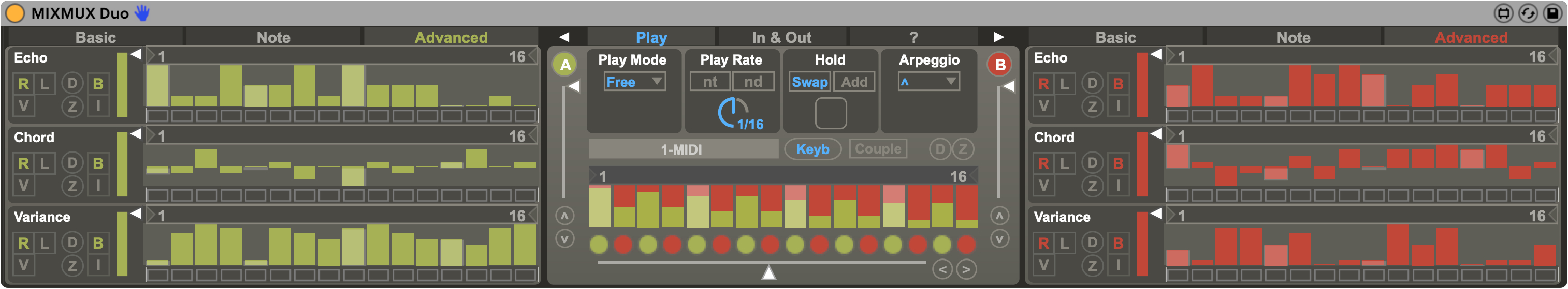Click the triangle before step 1 in left Chord
The width and height of the screenshot is (1568, 289).
[x=150, y=135]
